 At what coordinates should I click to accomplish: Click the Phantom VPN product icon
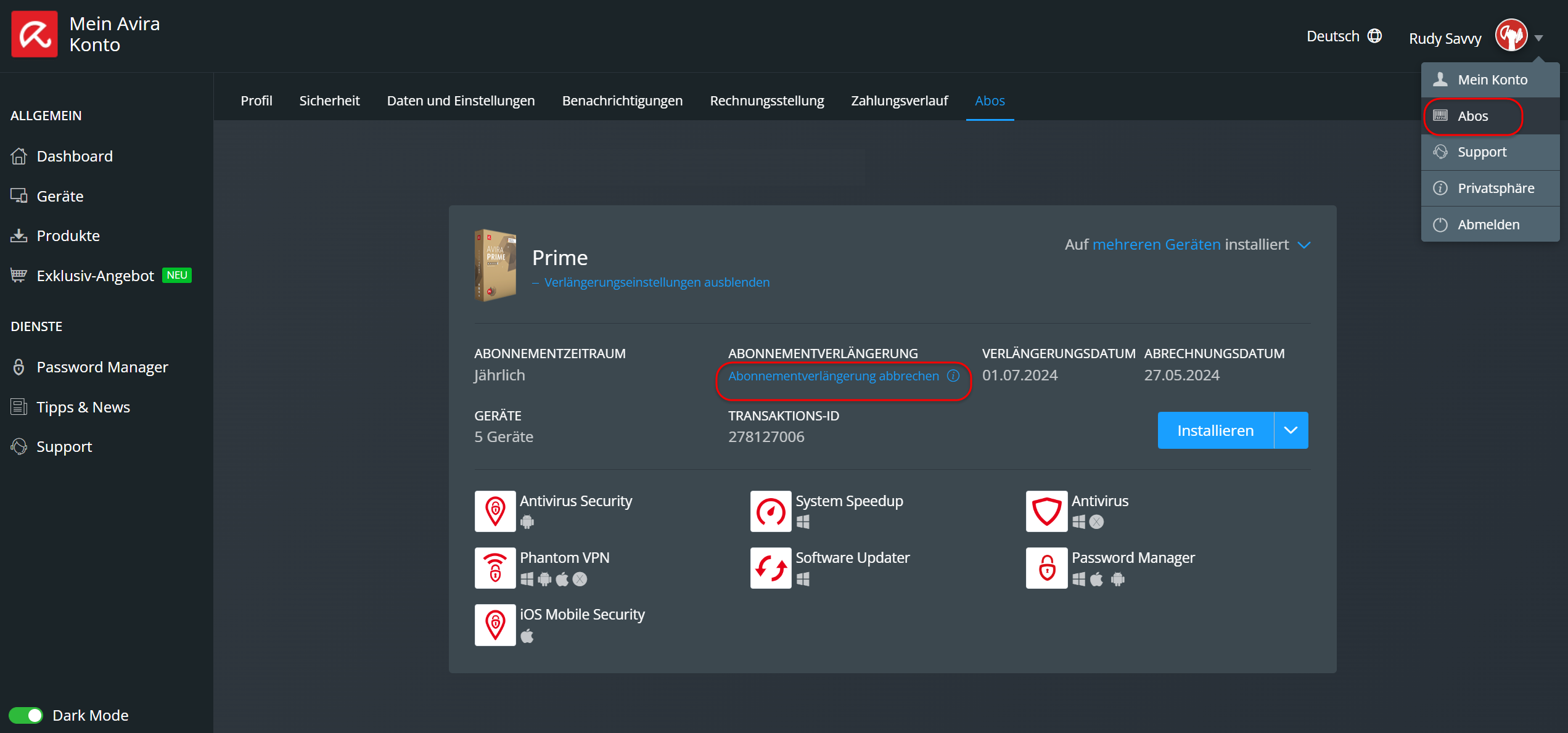point(495,568)
